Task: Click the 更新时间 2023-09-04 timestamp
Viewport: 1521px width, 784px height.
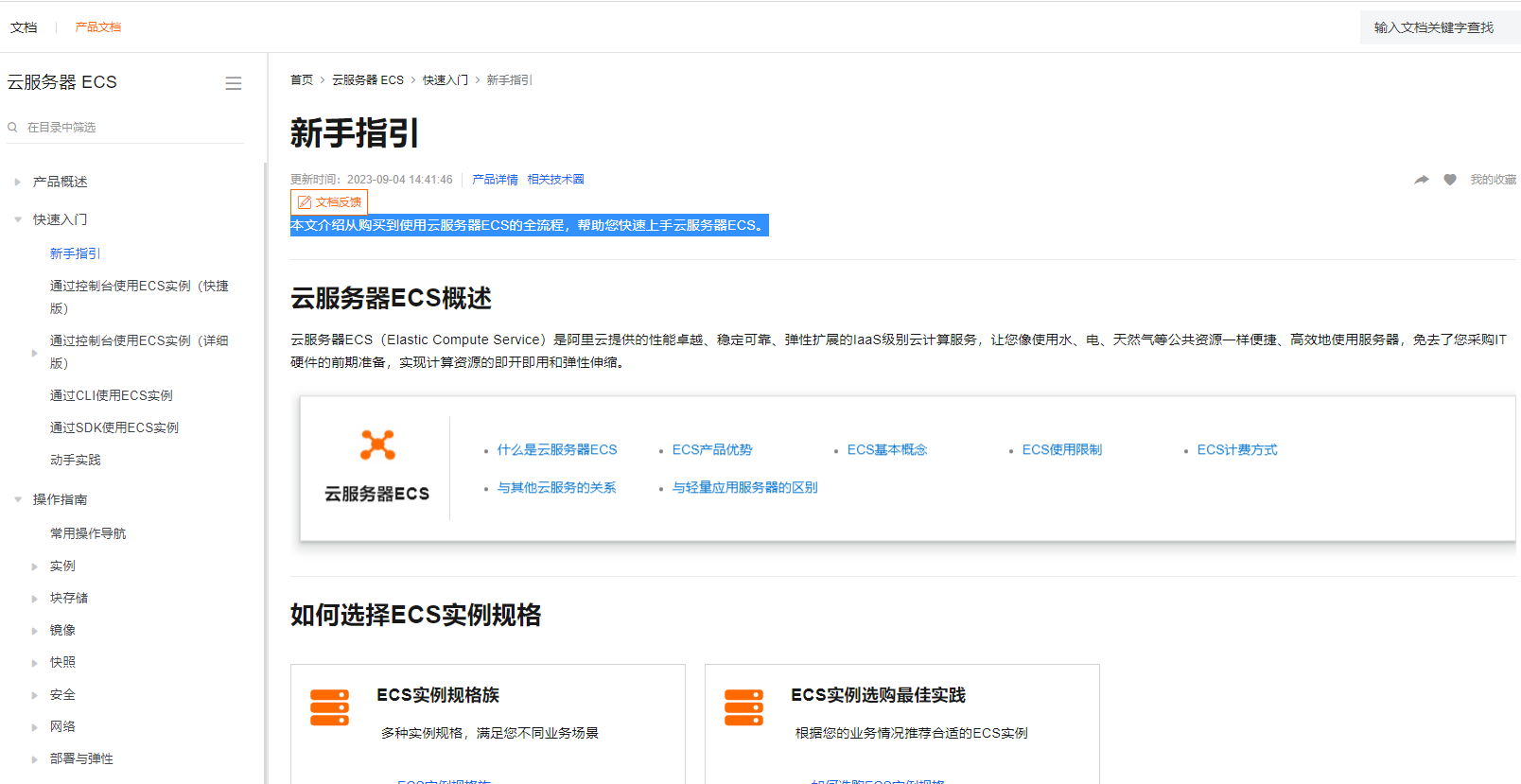Action: click(x=372, y=180)
